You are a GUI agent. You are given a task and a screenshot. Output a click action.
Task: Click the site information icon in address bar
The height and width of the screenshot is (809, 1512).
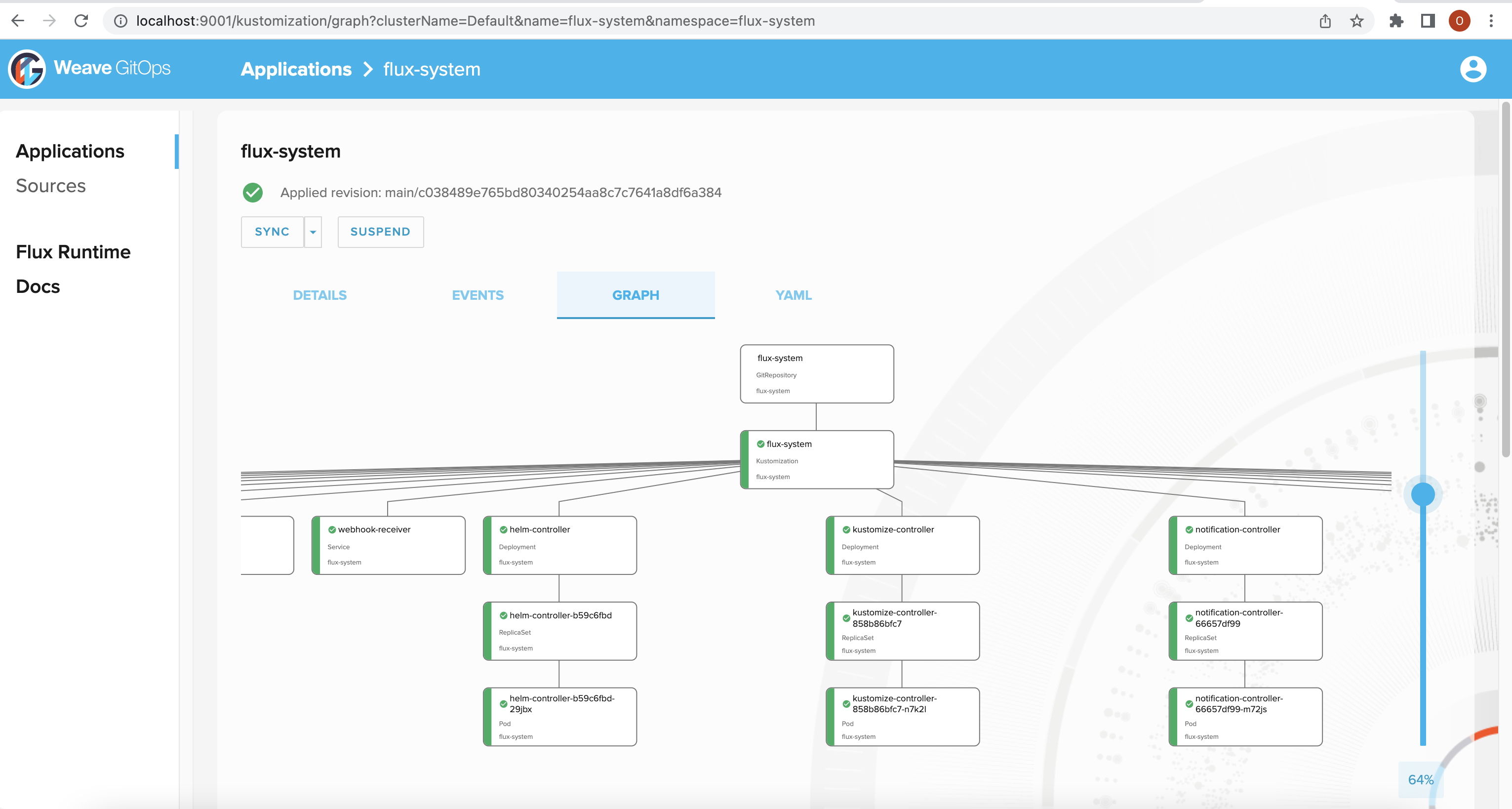click(x=120, y=21)
